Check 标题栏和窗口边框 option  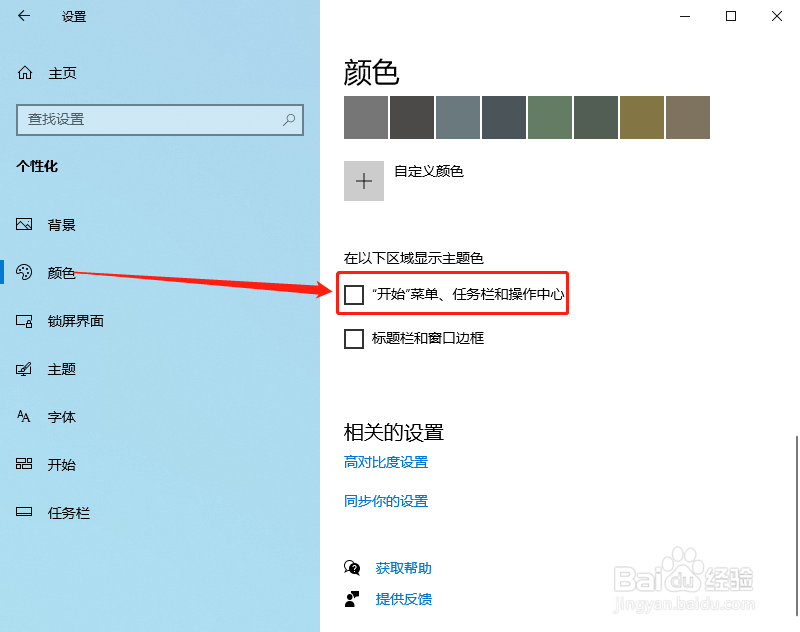tap(354, 338)
